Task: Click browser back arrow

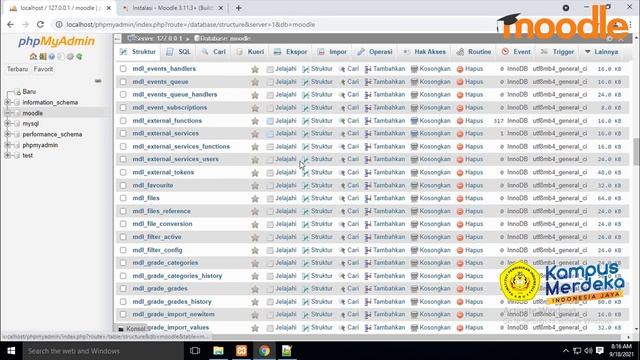Action: (10, 24)
